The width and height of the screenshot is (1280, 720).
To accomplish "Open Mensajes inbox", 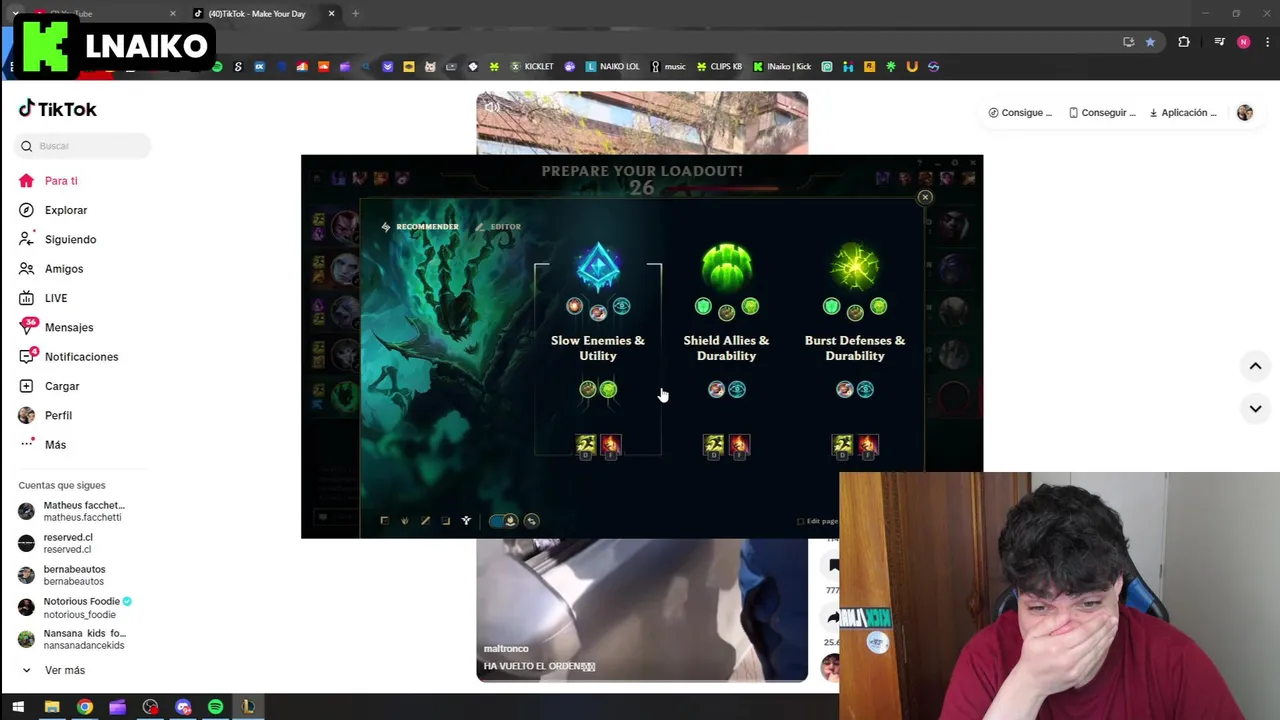I will (x=56, y=327).
